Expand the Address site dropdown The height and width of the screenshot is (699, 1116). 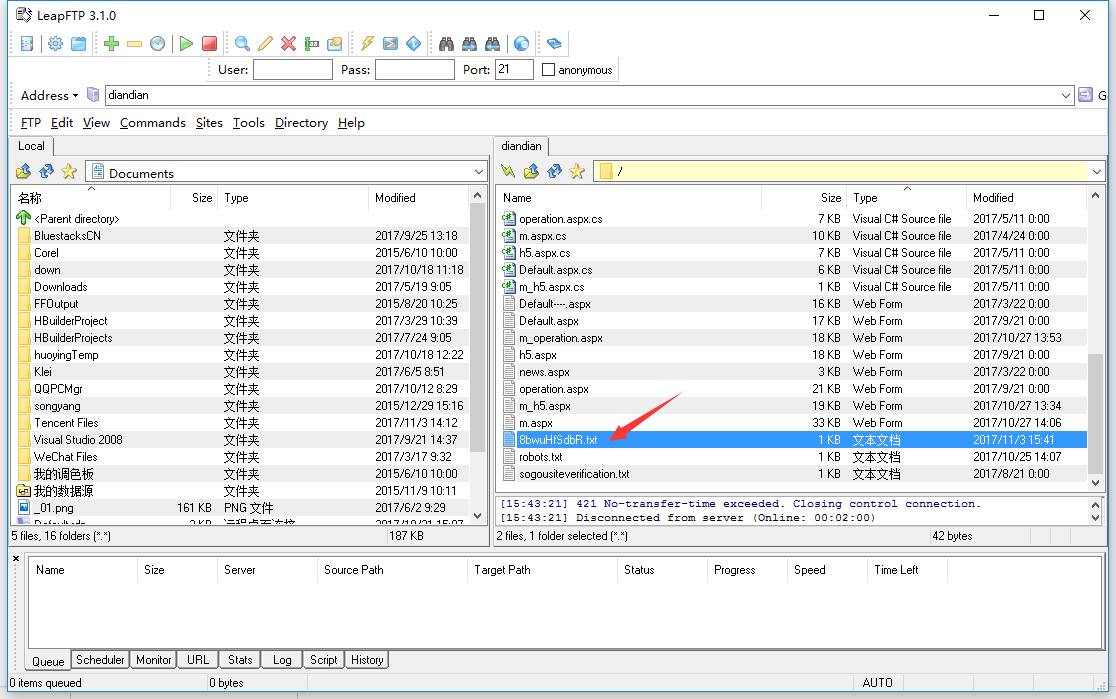1066,95
